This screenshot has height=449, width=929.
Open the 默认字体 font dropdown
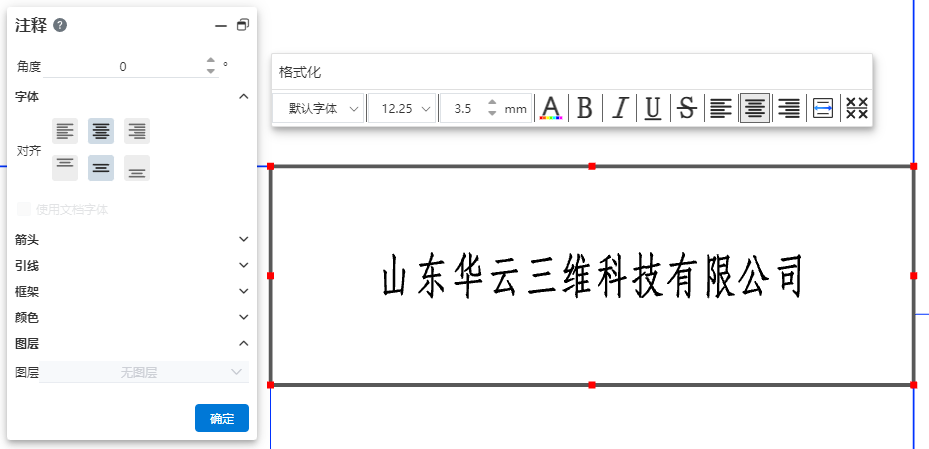click(x=318, y=108)
